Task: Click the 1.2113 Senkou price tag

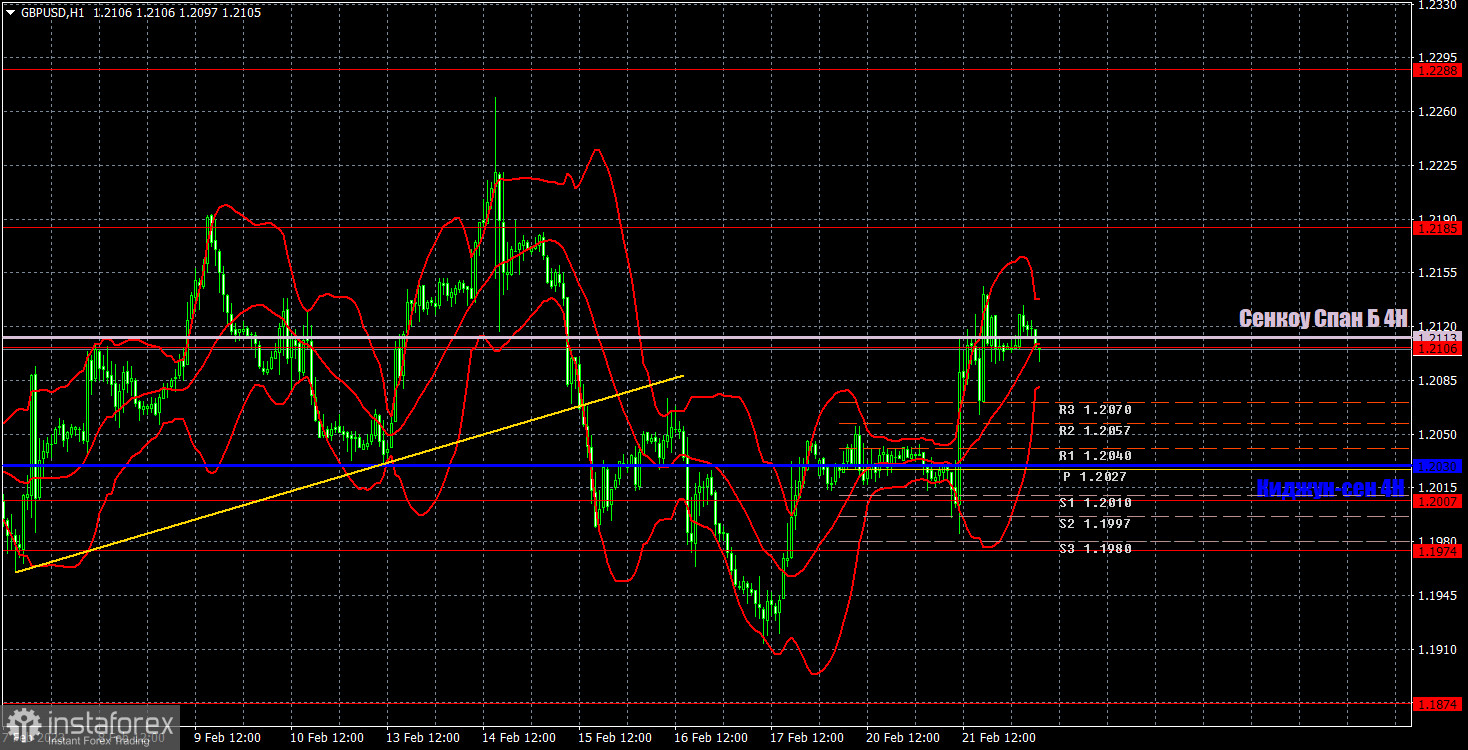Action: [1439, 337]
